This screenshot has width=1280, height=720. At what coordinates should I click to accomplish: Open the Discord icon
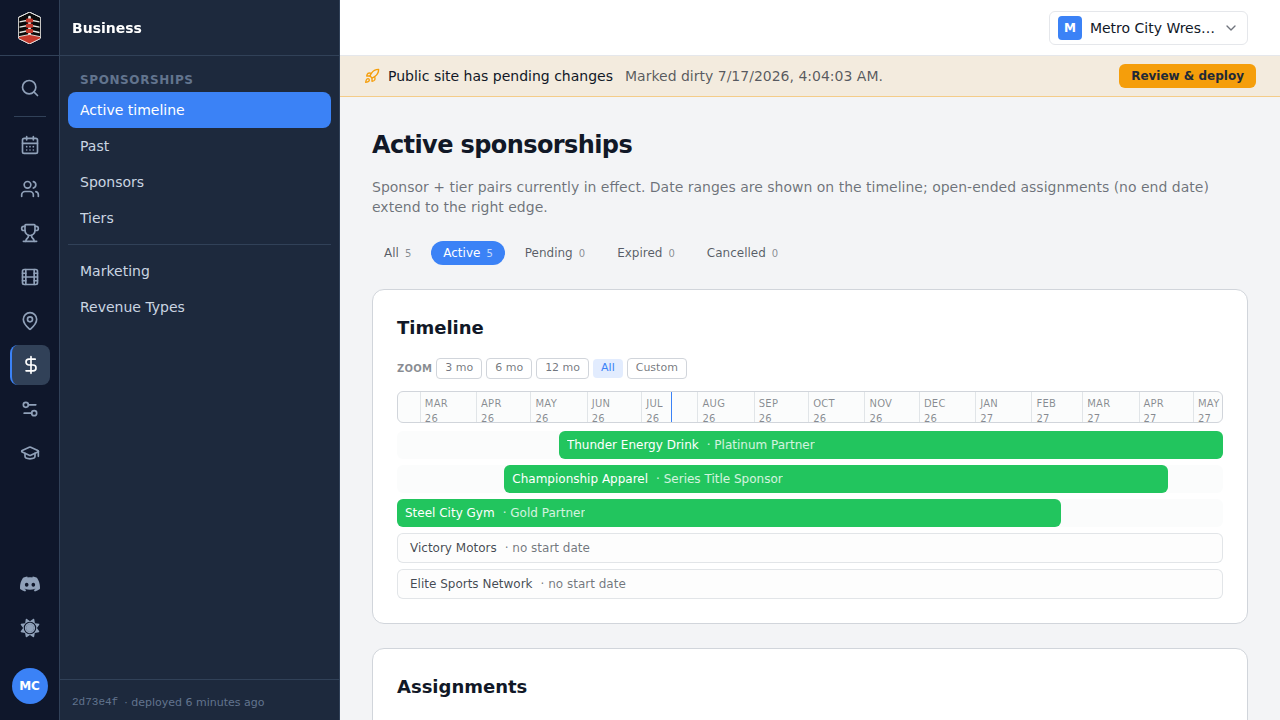click(30, 584)
